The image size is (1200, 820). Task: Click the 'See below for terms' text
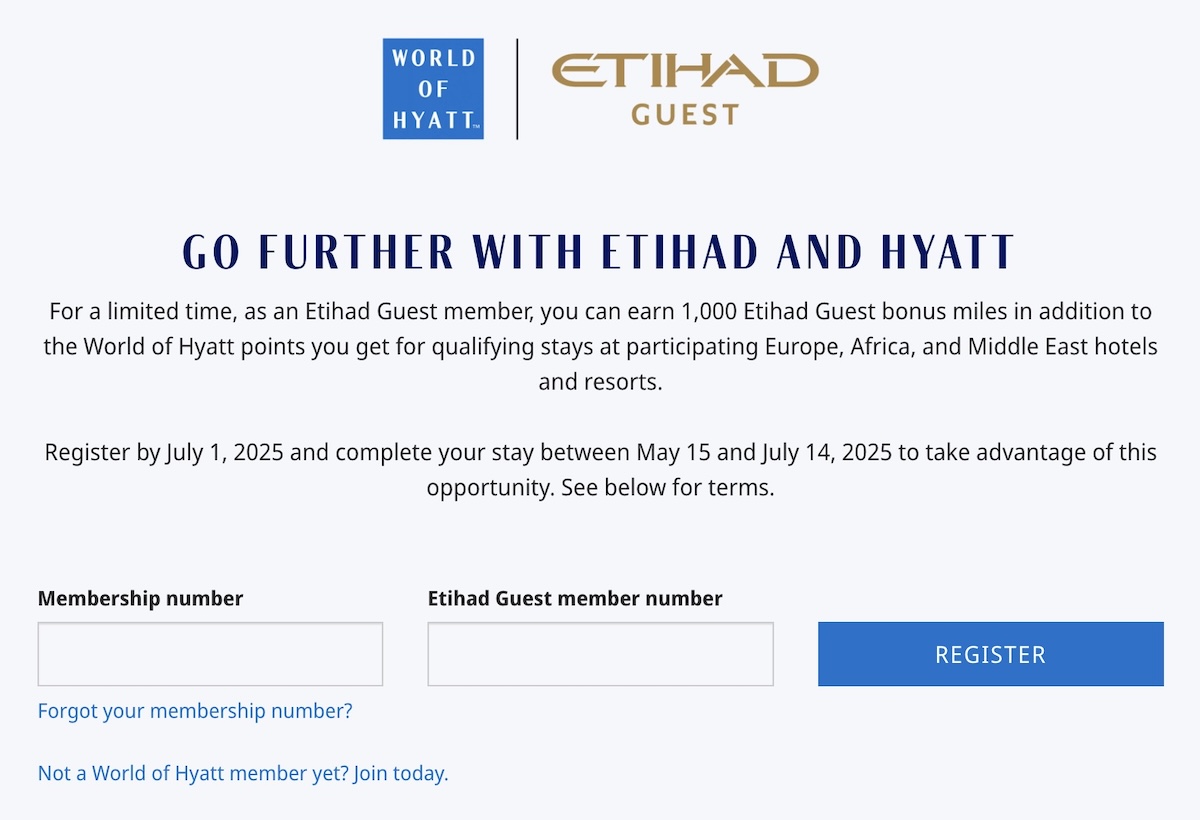coord(668,489)
